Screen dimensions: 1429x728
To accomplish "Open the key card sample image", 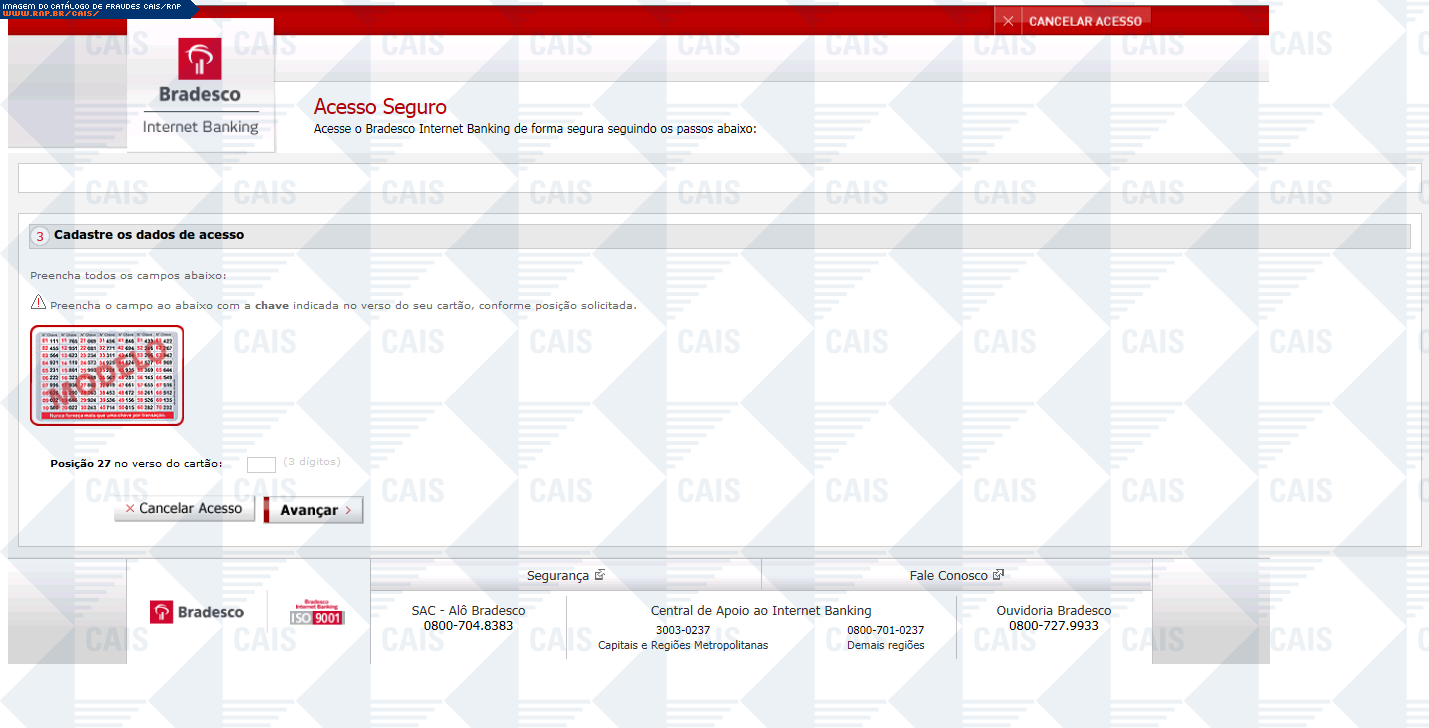I will click(107, 375).
